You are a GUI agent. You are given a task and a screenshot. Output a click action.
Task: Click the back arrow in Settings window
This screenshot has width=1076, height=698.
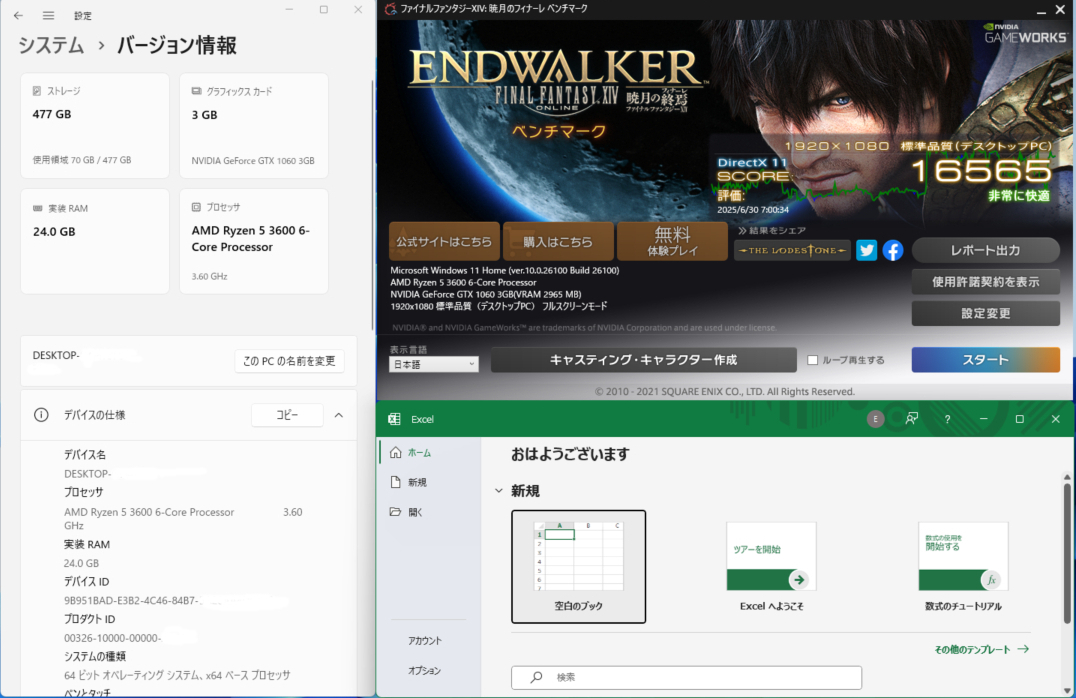[x=19, y=15]
